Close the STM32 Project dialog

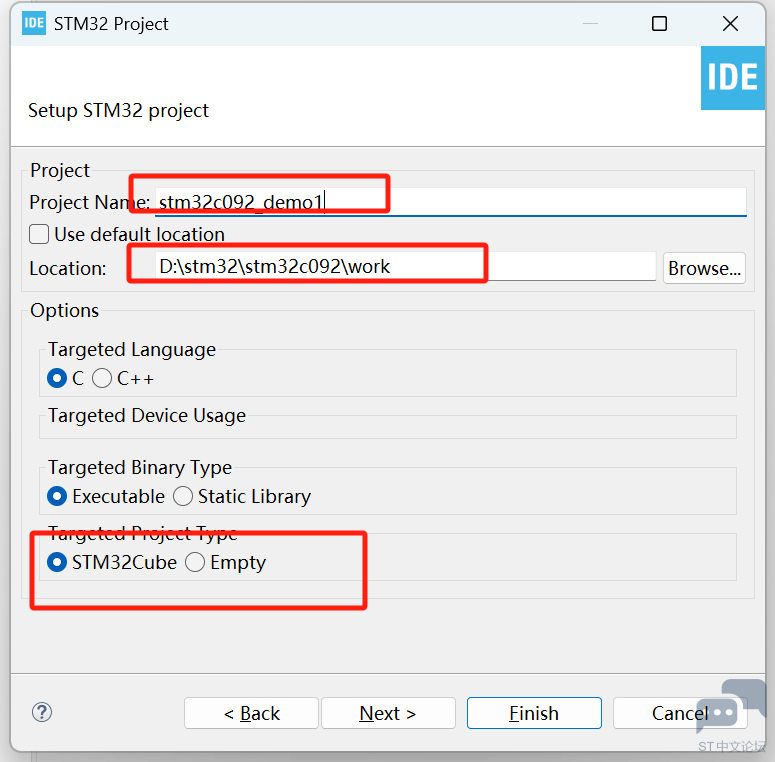click(730, 24)
